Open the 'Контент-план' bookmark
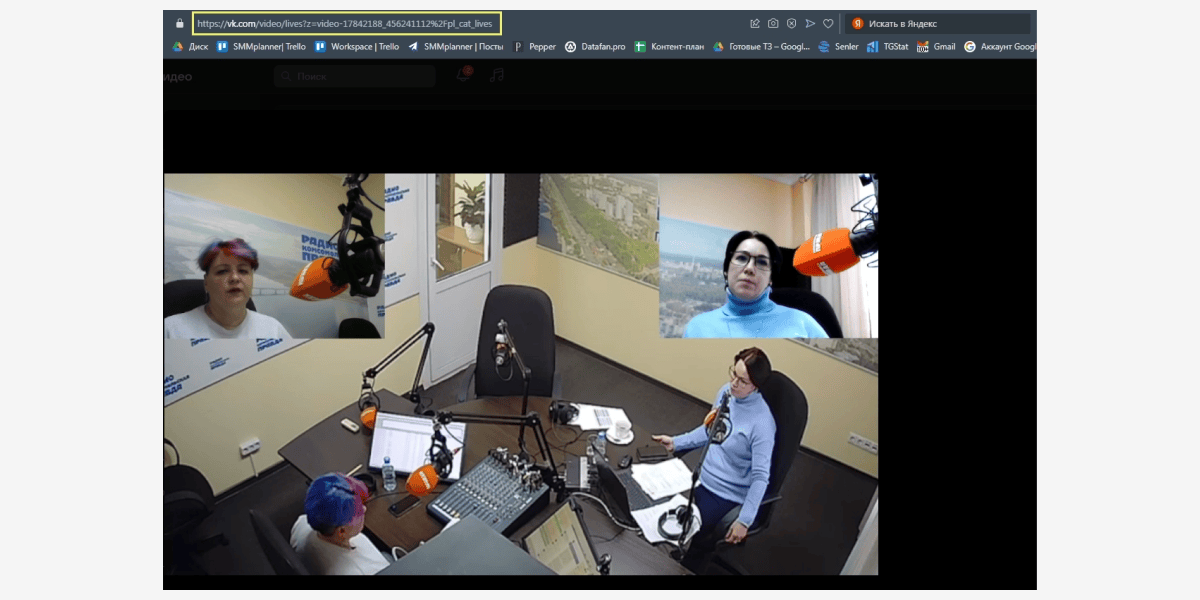This screenshot has width=1200, height=600. pyautogui.click(x=669, y=46)
